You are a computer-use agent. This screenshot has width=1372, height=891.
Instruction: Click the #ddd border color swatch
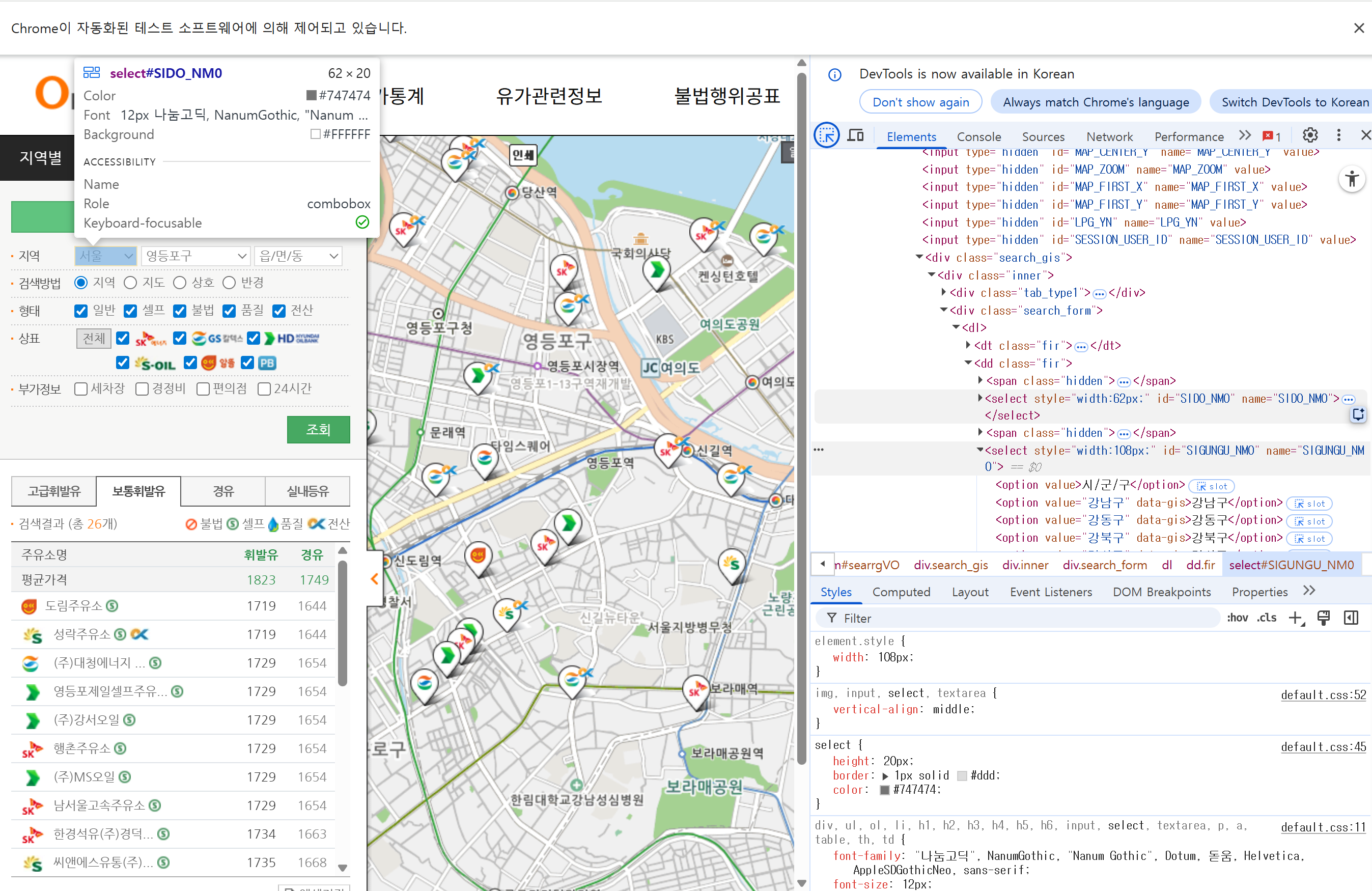[x=962, y=775]
